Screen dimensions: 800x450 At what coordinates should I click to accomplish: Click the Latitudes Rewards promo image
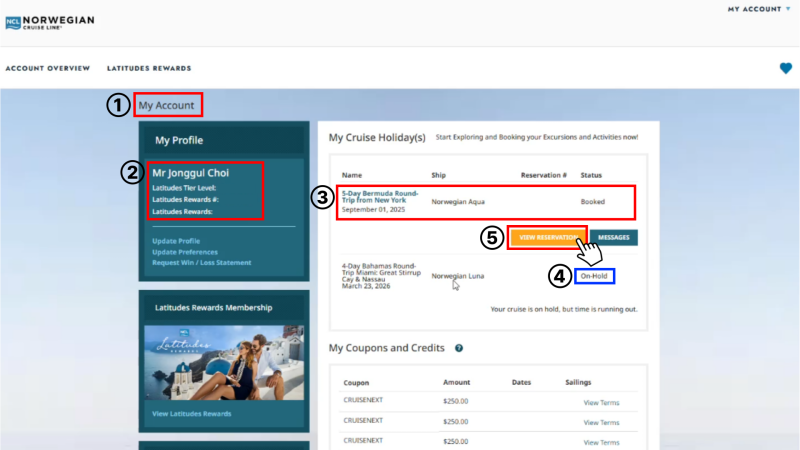pyautogui.click(x=224, y=363)
